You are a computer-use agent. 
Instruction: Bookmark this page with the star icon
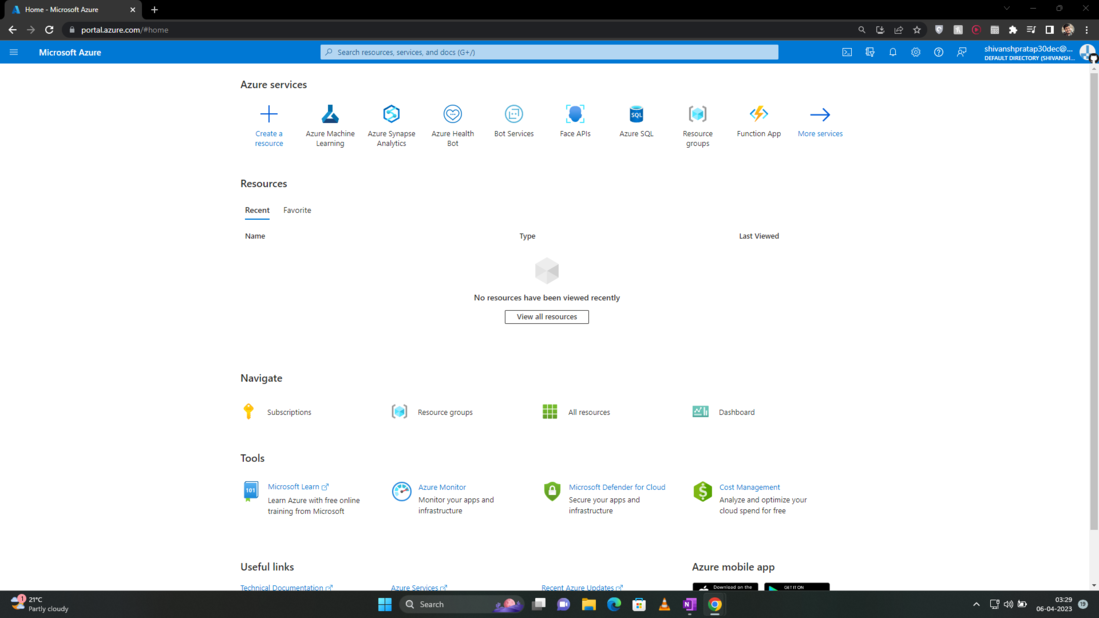pyautogui.click(x=917, y=29)
